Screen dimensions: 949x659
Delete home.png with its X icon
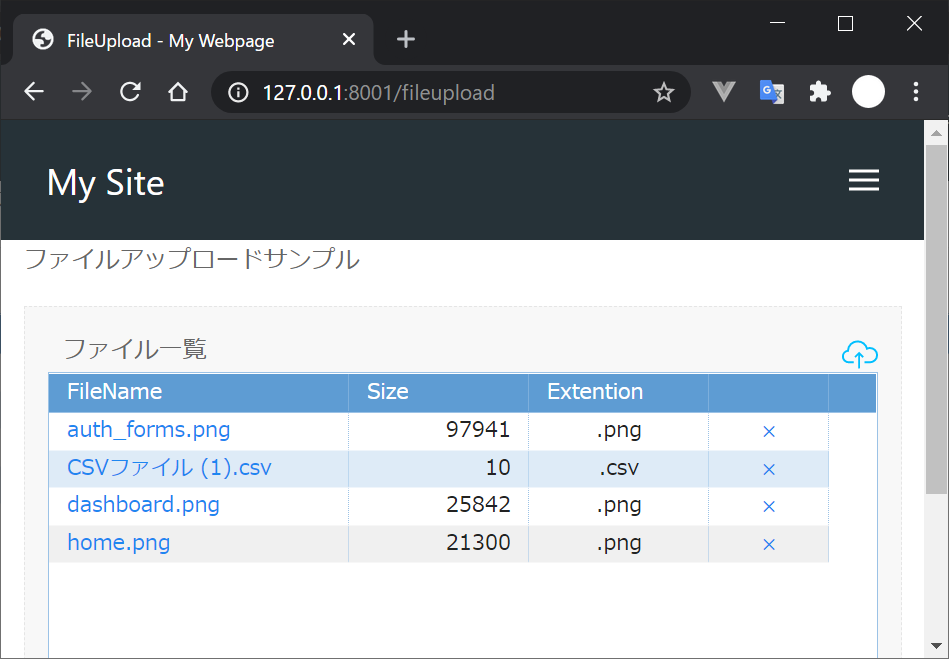769,545
